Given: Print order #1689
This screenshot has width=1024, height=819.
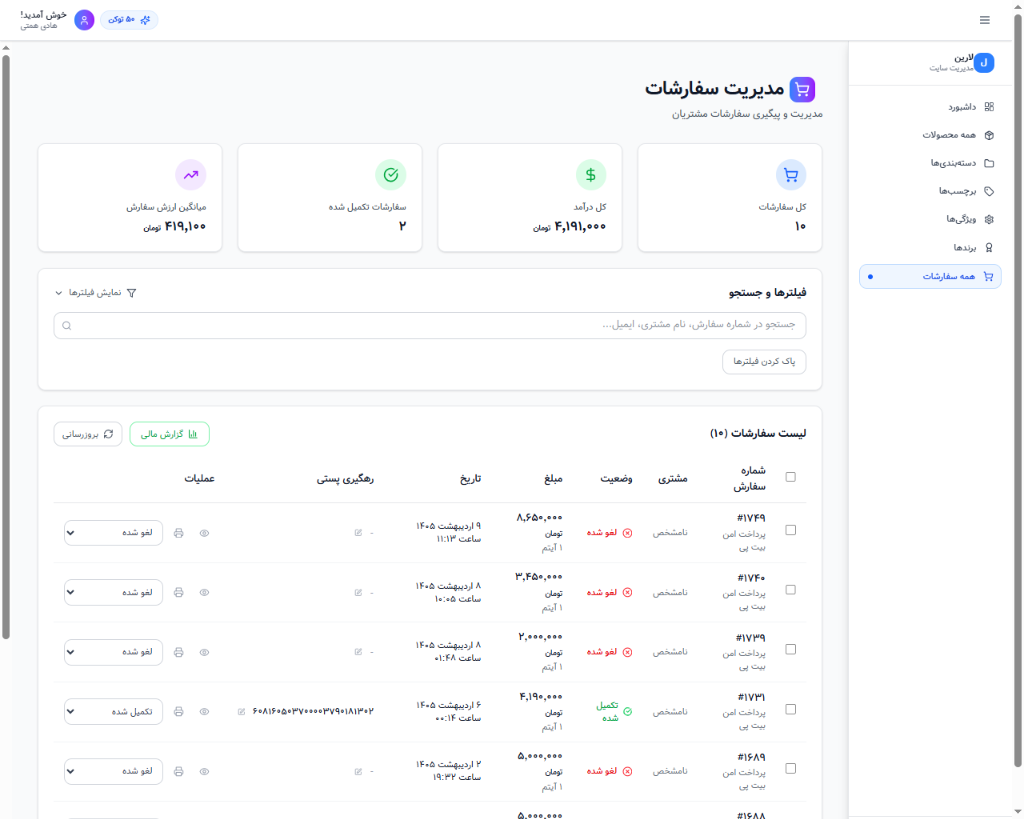Looking at the screenshot, I should point(178,771).
